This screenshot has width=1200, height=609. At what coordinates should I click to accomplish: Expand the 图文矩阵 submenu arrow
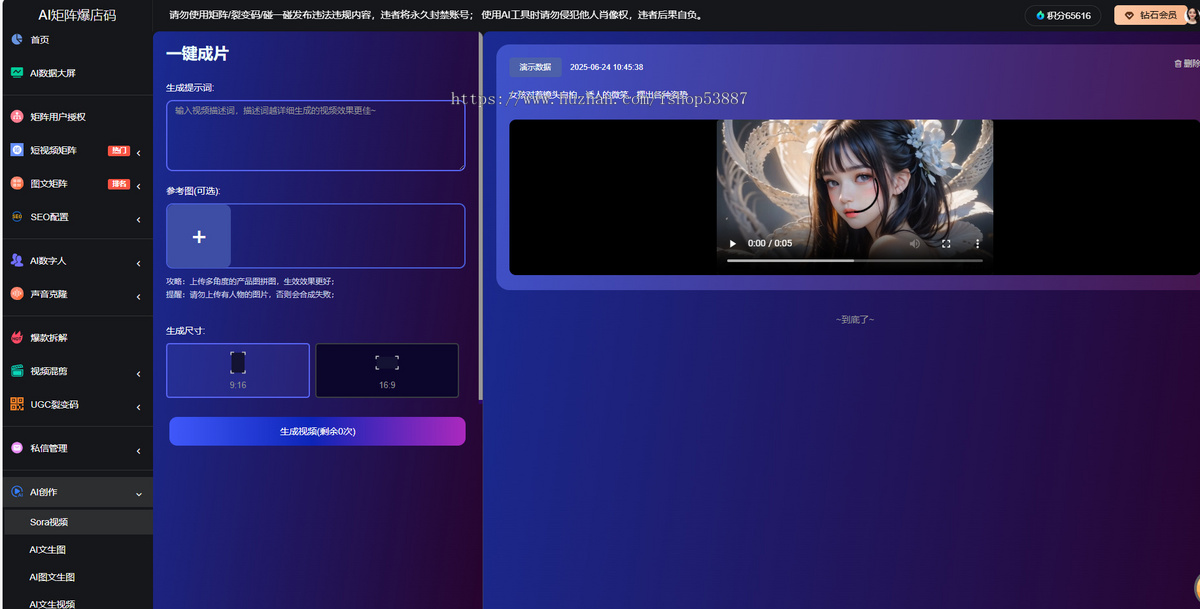[138, 185]
